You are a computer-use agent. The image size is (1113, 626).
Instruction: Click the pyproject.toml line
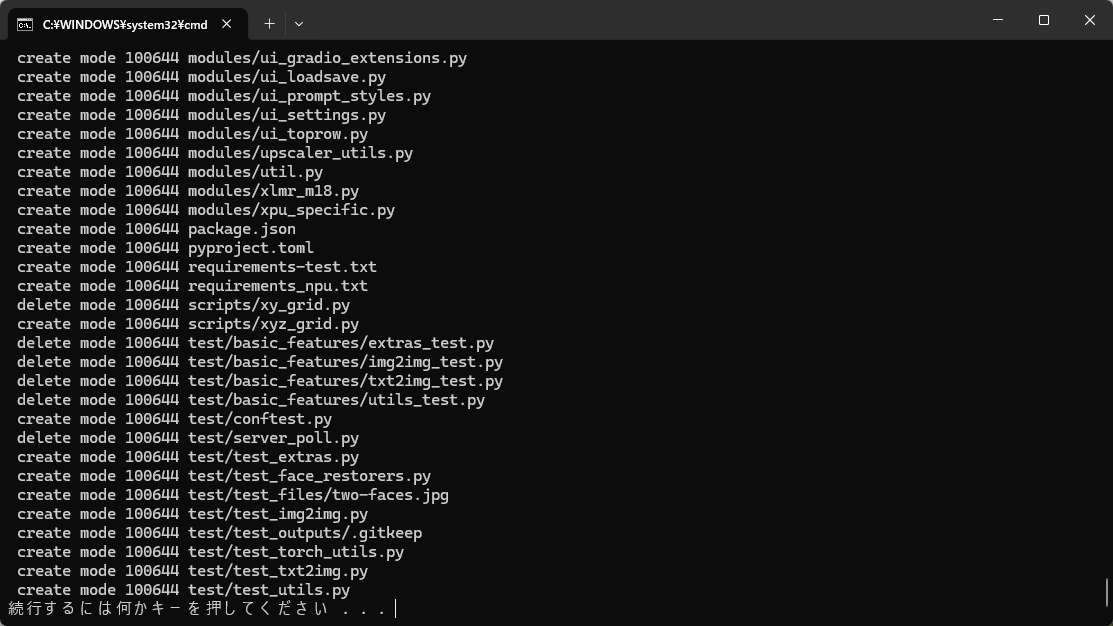pos(165,248)
